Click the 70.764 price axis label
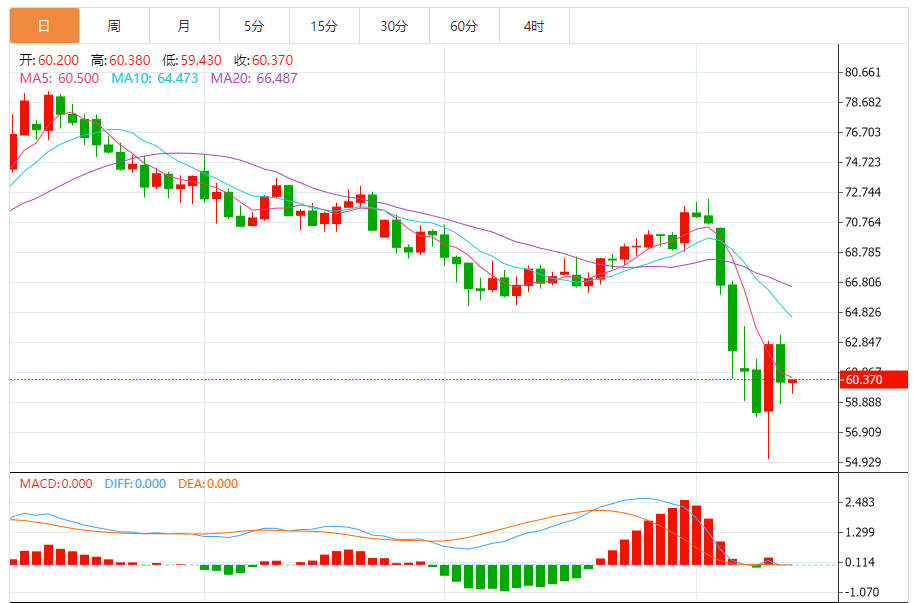Screen dimensions: 913x603 tap(863, 222)
